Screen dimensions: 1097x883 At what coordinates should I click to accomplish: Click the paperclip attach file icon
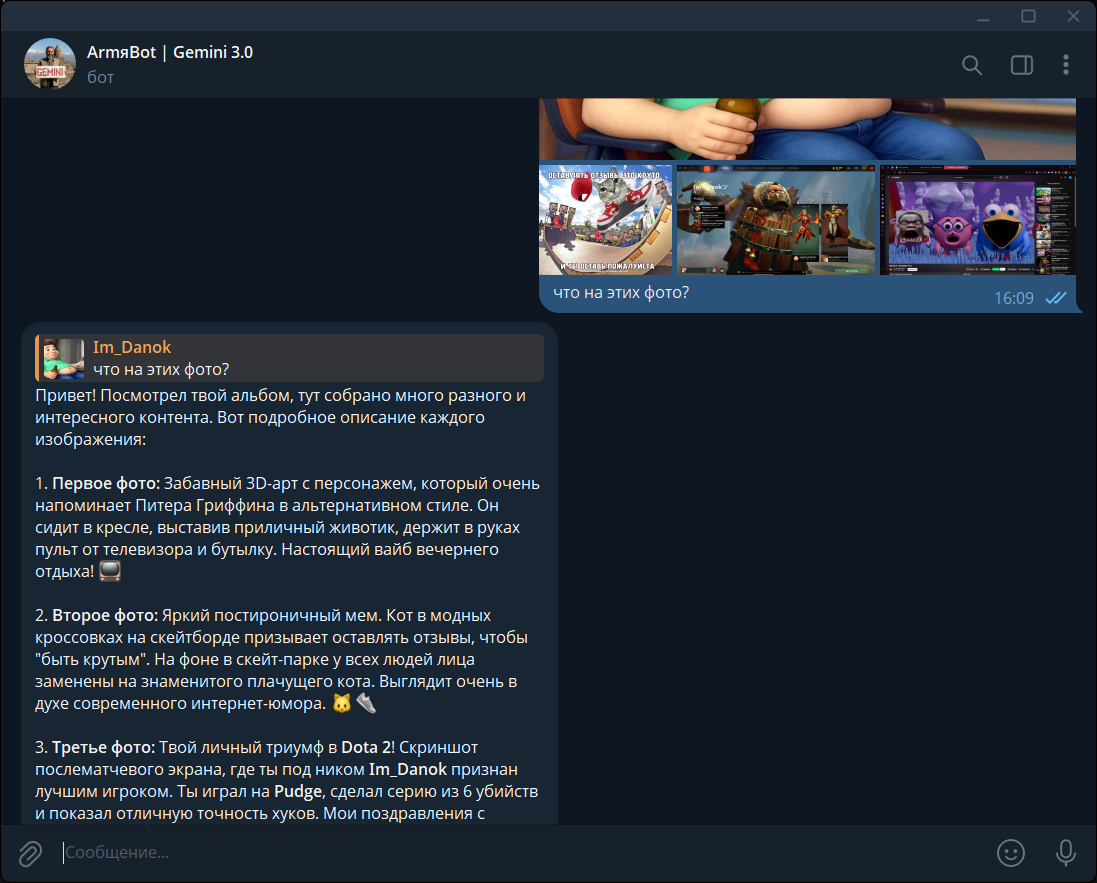[x=30, y=853]
